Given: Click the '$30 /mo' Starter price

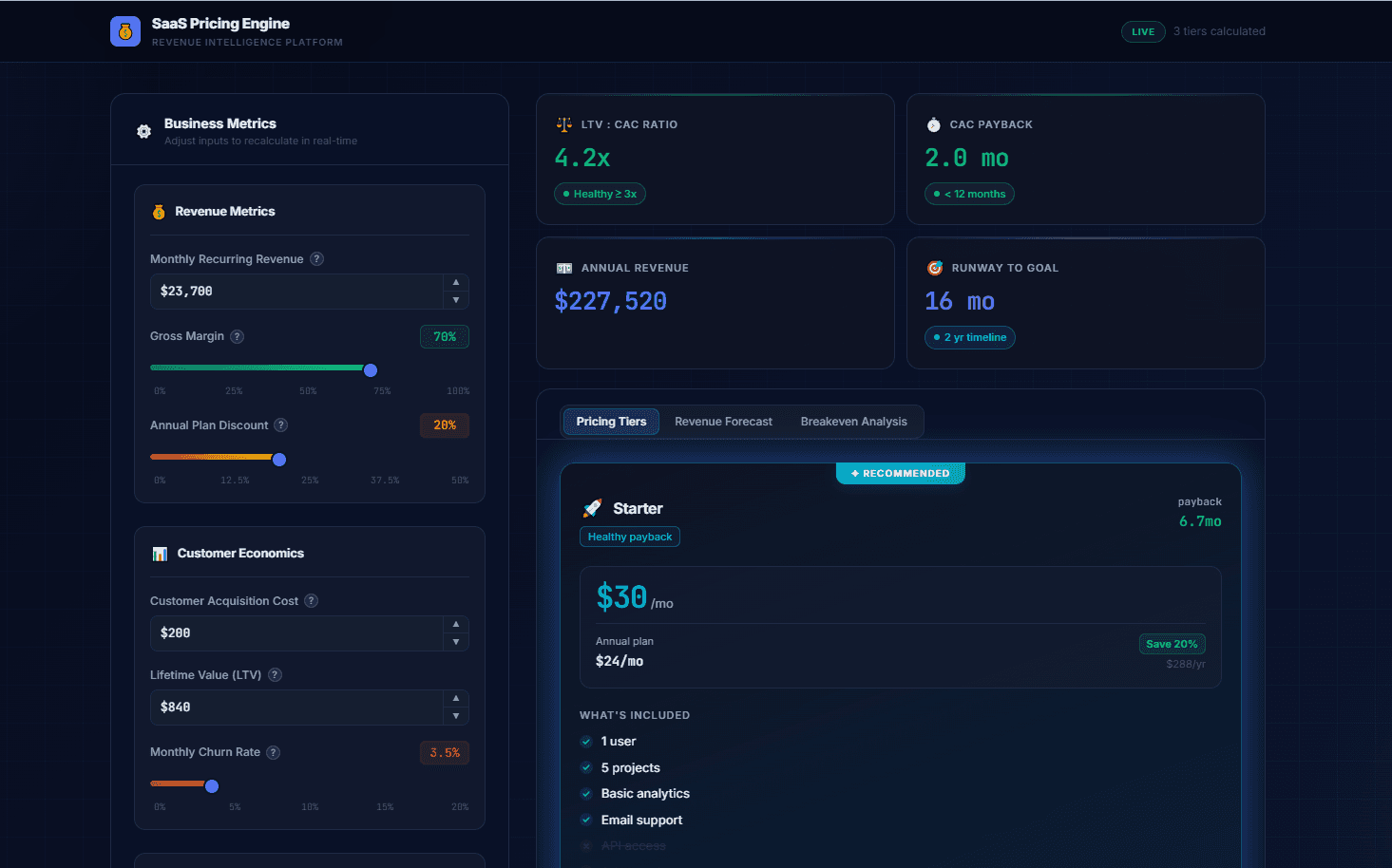Looking at the screenshot, I should coord(634,597).
